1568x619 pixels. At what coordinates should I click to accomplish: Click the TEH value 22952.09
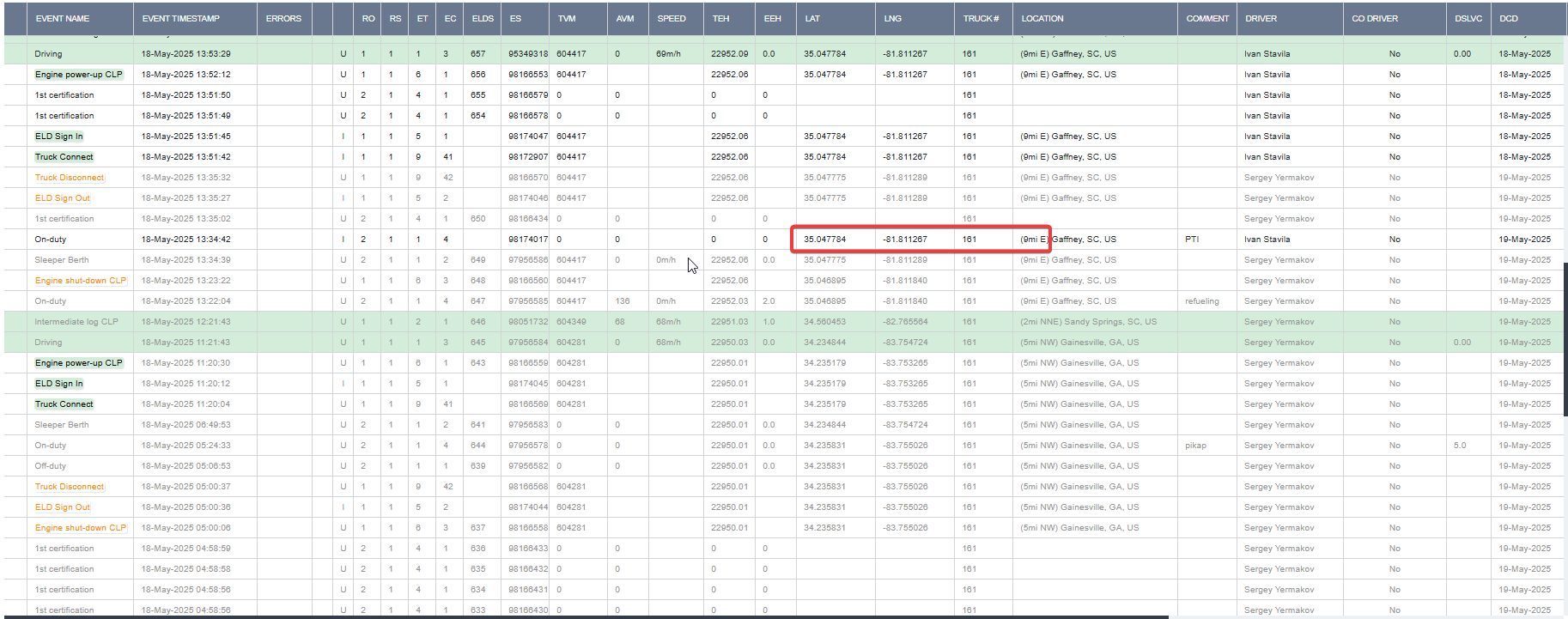coord(729,54)
